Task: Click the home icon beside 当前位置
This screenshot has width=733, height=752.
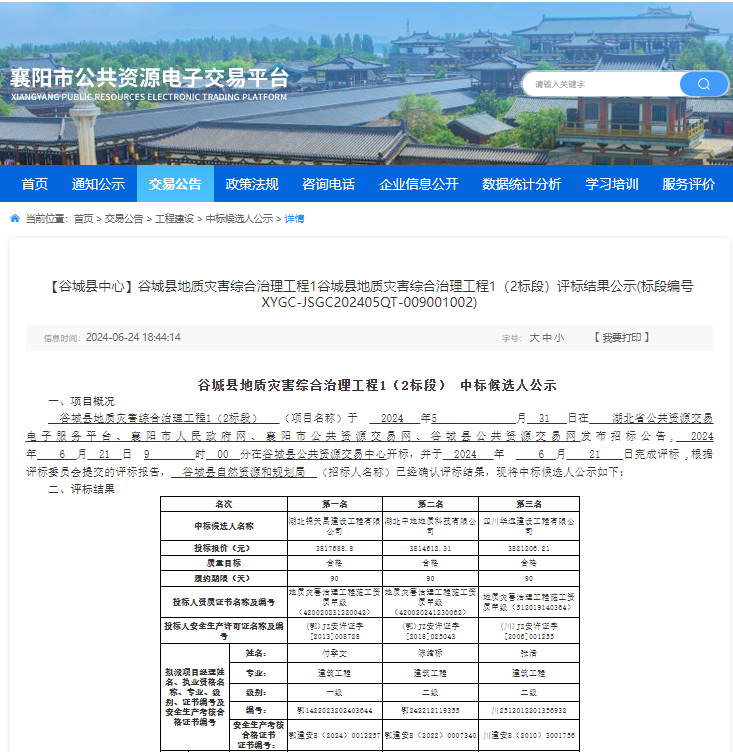Action: 15,218
